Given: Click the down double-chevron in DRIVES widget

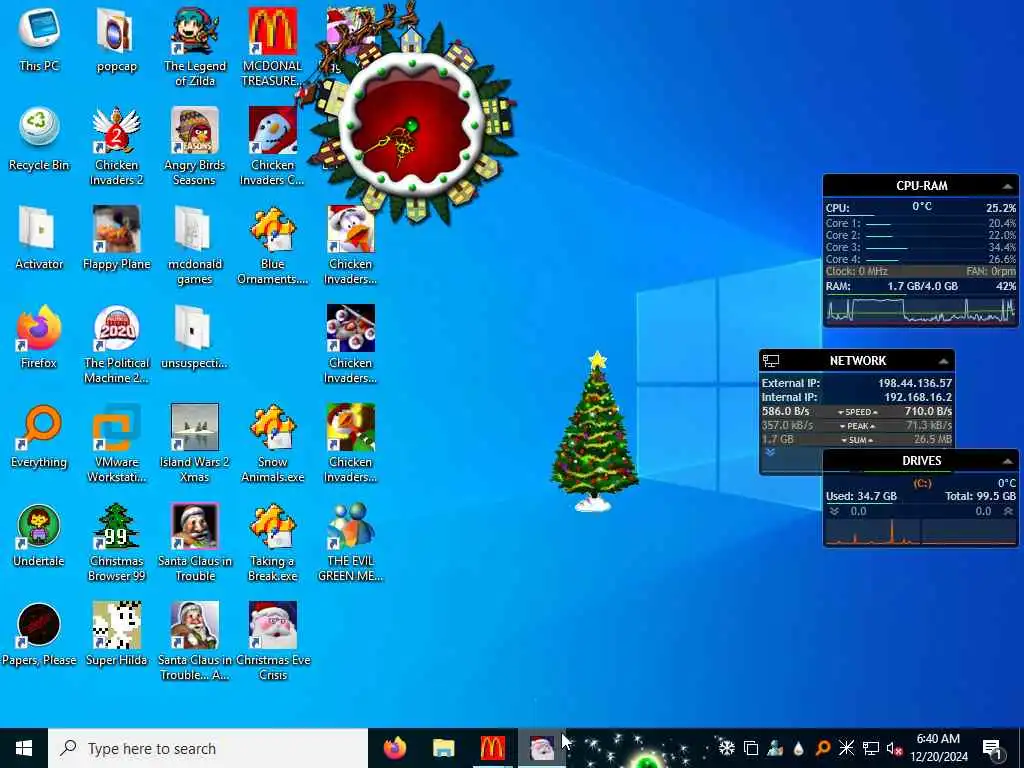Looking at the screenshot, I should coord(834,511).
